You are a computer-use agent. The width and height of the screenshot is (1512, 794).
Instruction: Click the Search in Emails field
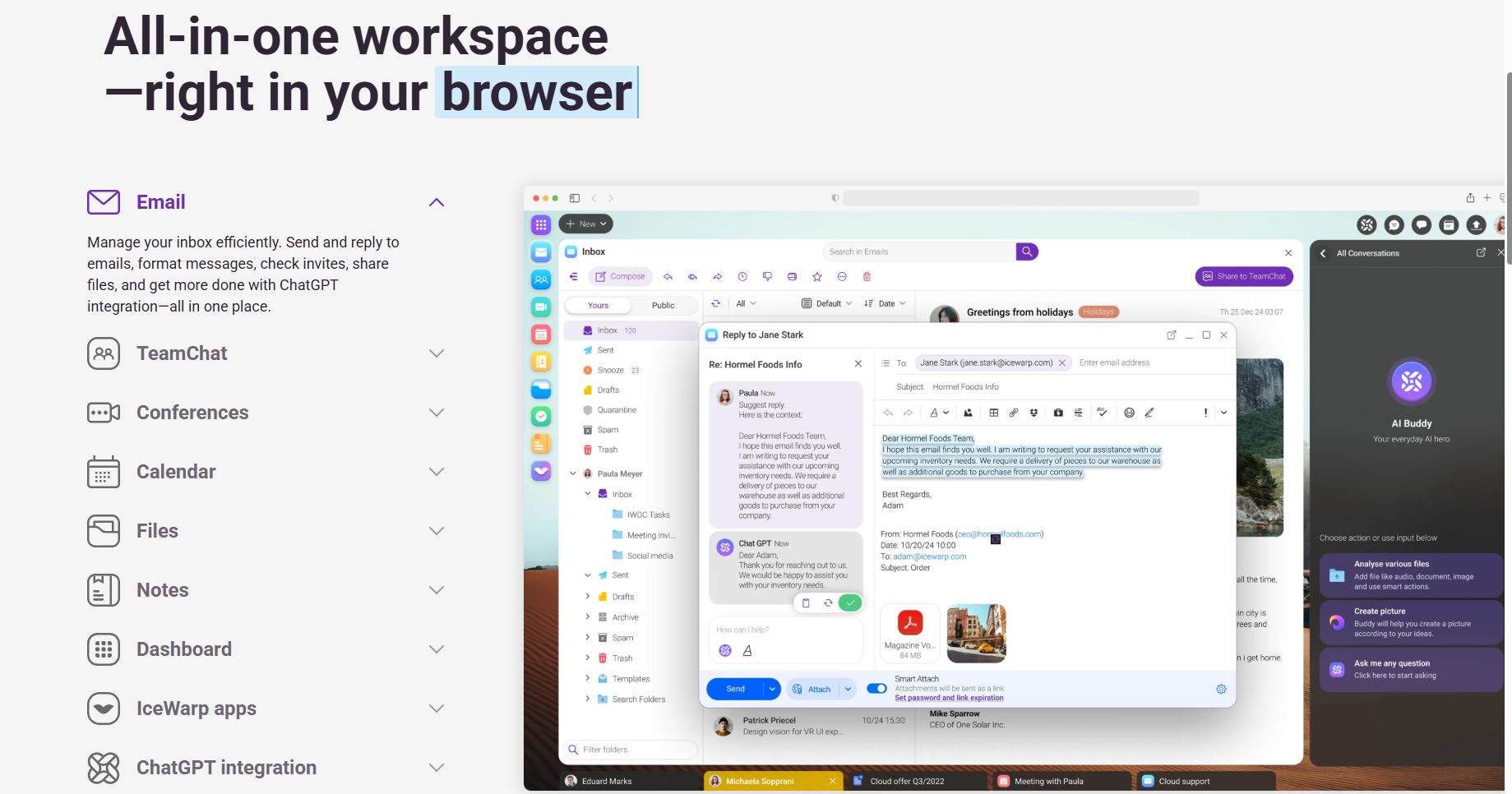[x=919, y=252]
